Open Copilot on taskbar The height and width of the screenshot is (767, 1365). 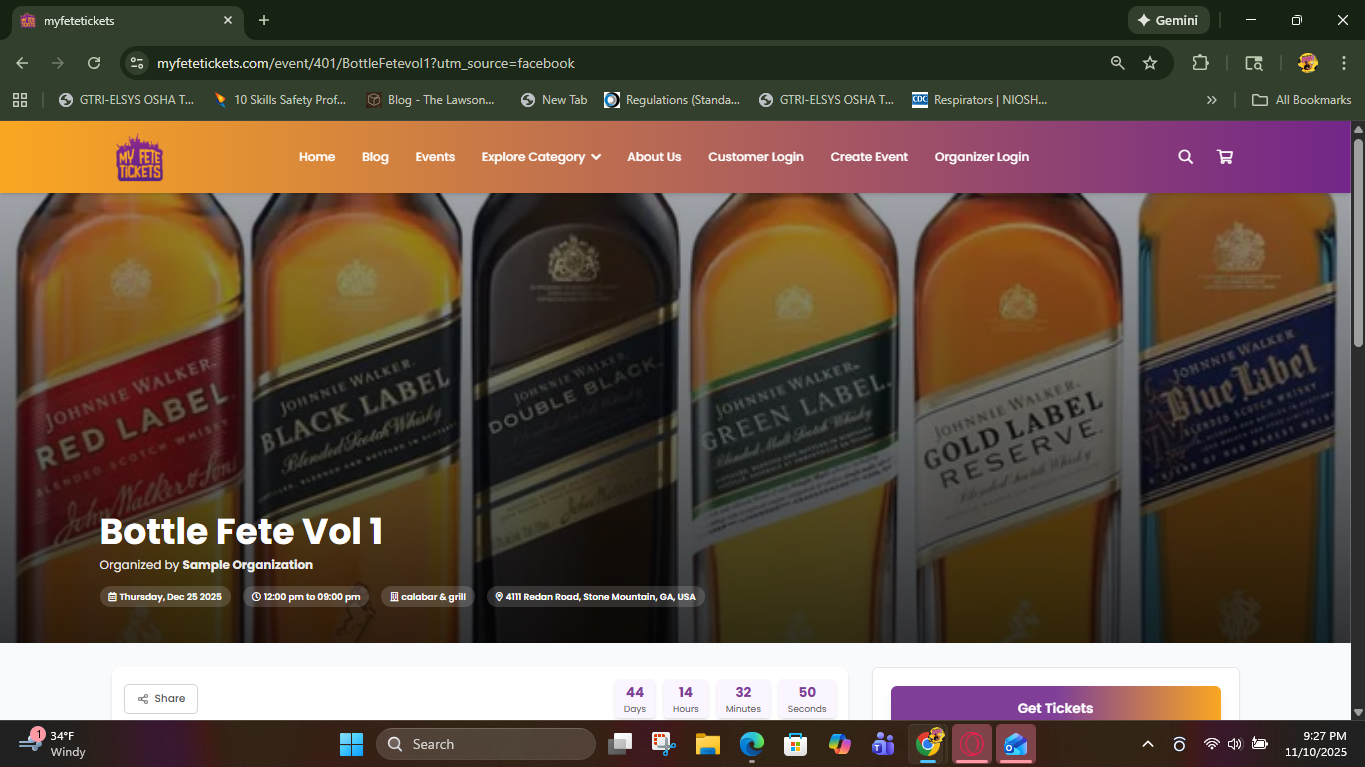pos(839,744)
